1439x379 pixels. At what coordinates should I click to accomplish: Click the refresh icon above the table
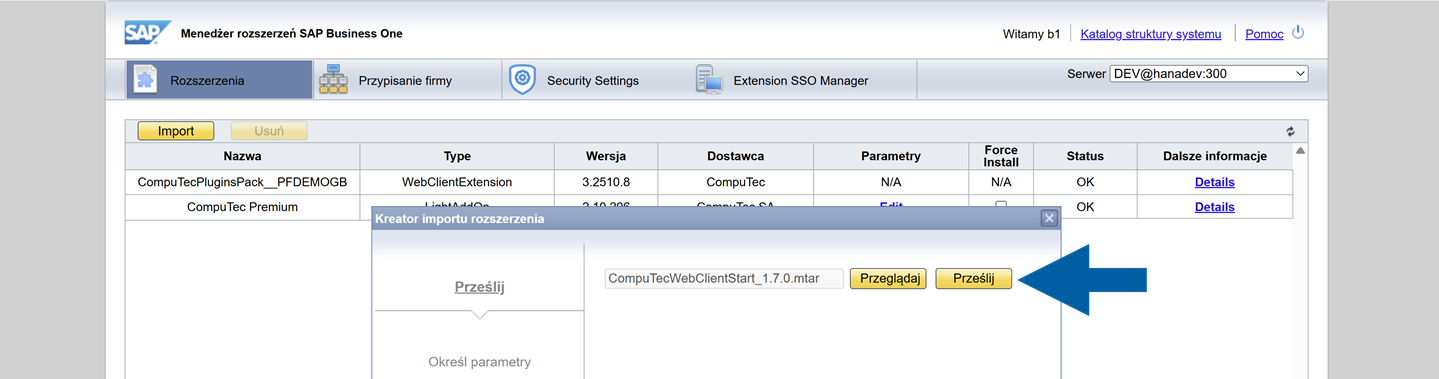[1291, 131]
